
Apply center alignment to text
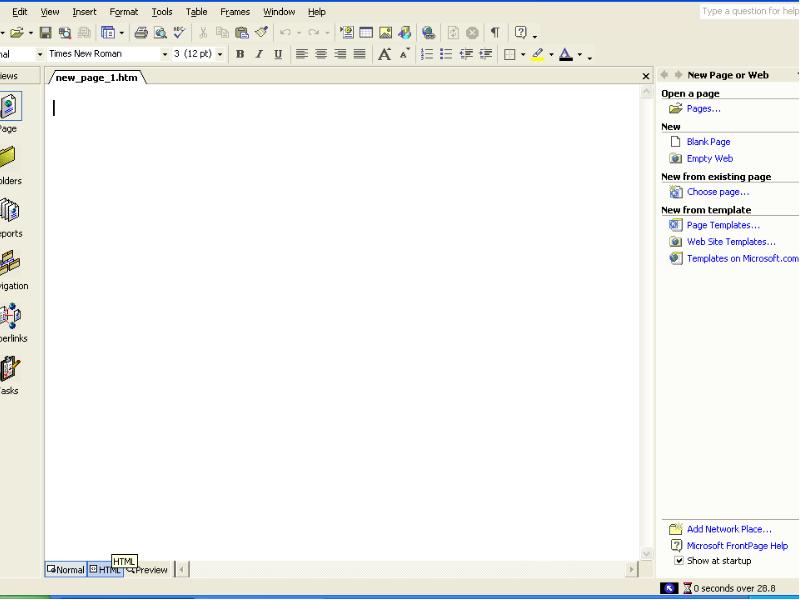tap(321, 54)
